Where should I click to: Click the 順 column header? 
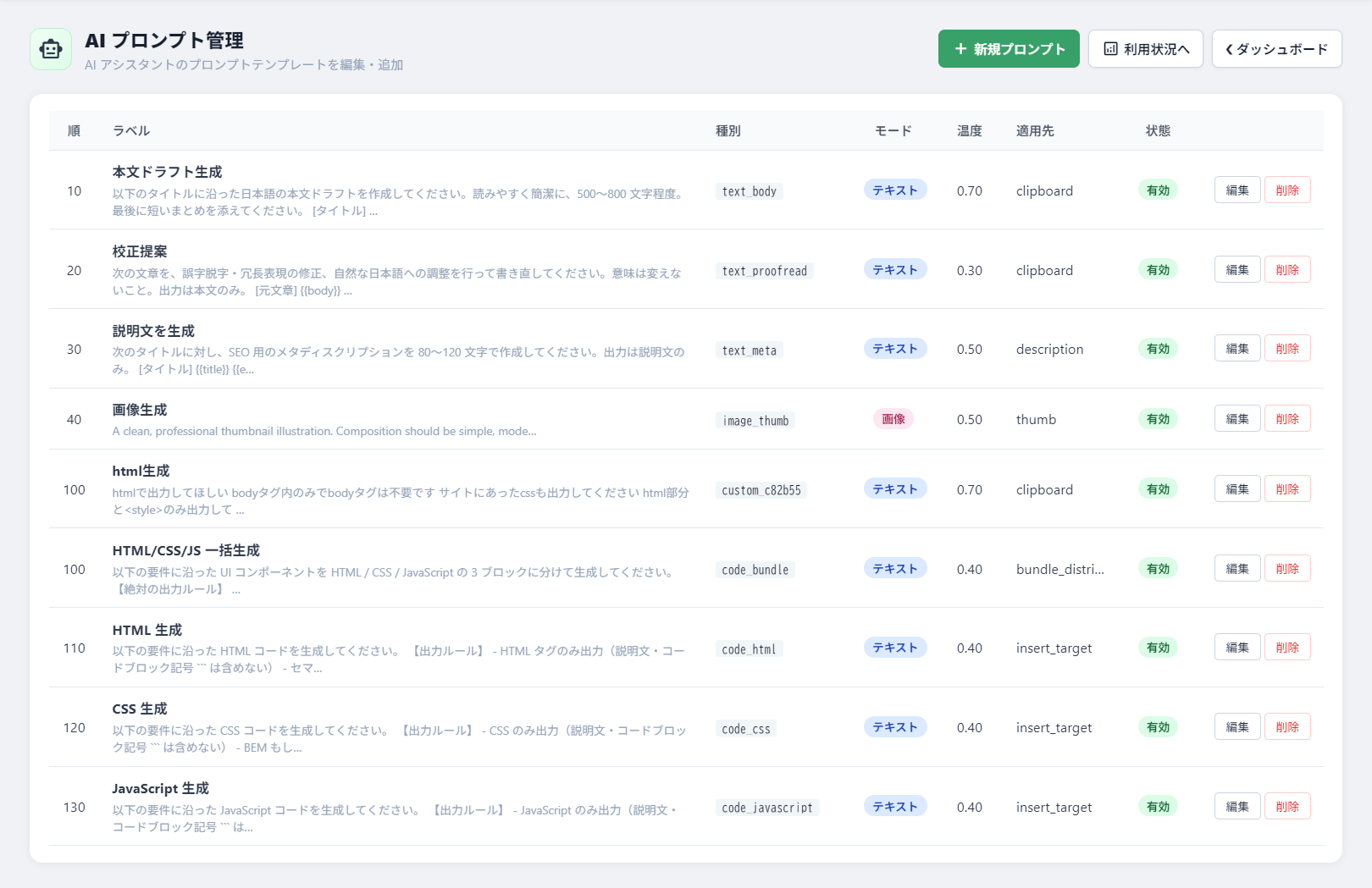click(x=74, y=130)
